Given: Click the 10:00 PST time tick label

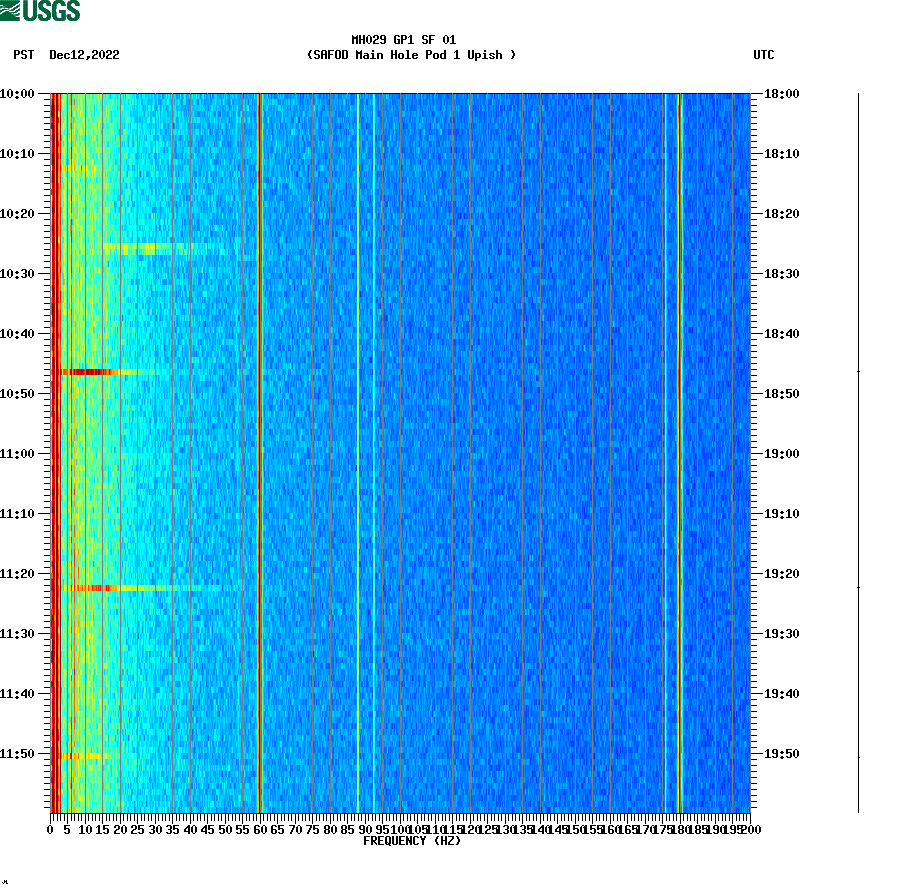Looking at the screenshot, I should [20, 94].
